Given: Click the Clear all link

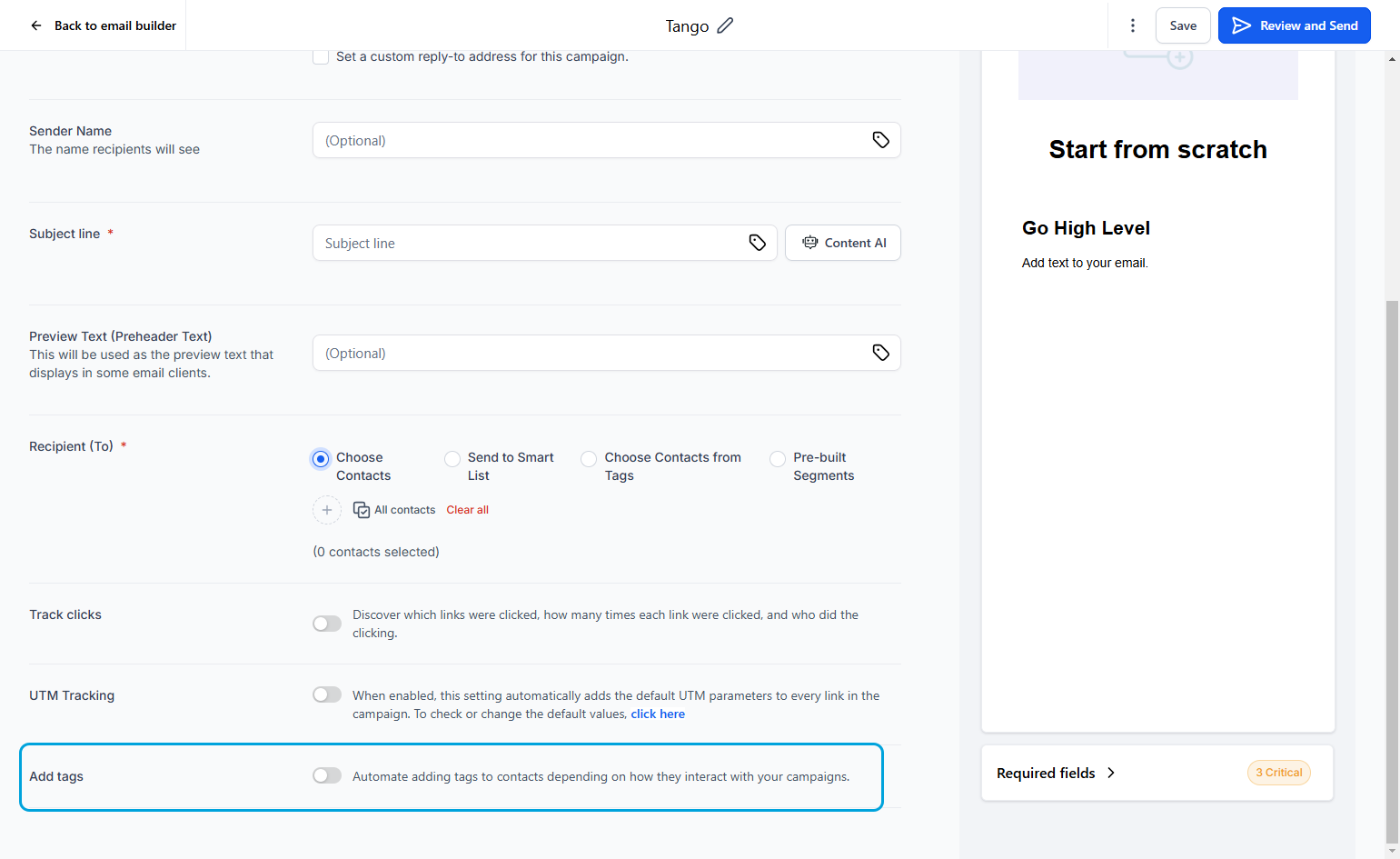Looking at the screenshot, I should [467, 510].
